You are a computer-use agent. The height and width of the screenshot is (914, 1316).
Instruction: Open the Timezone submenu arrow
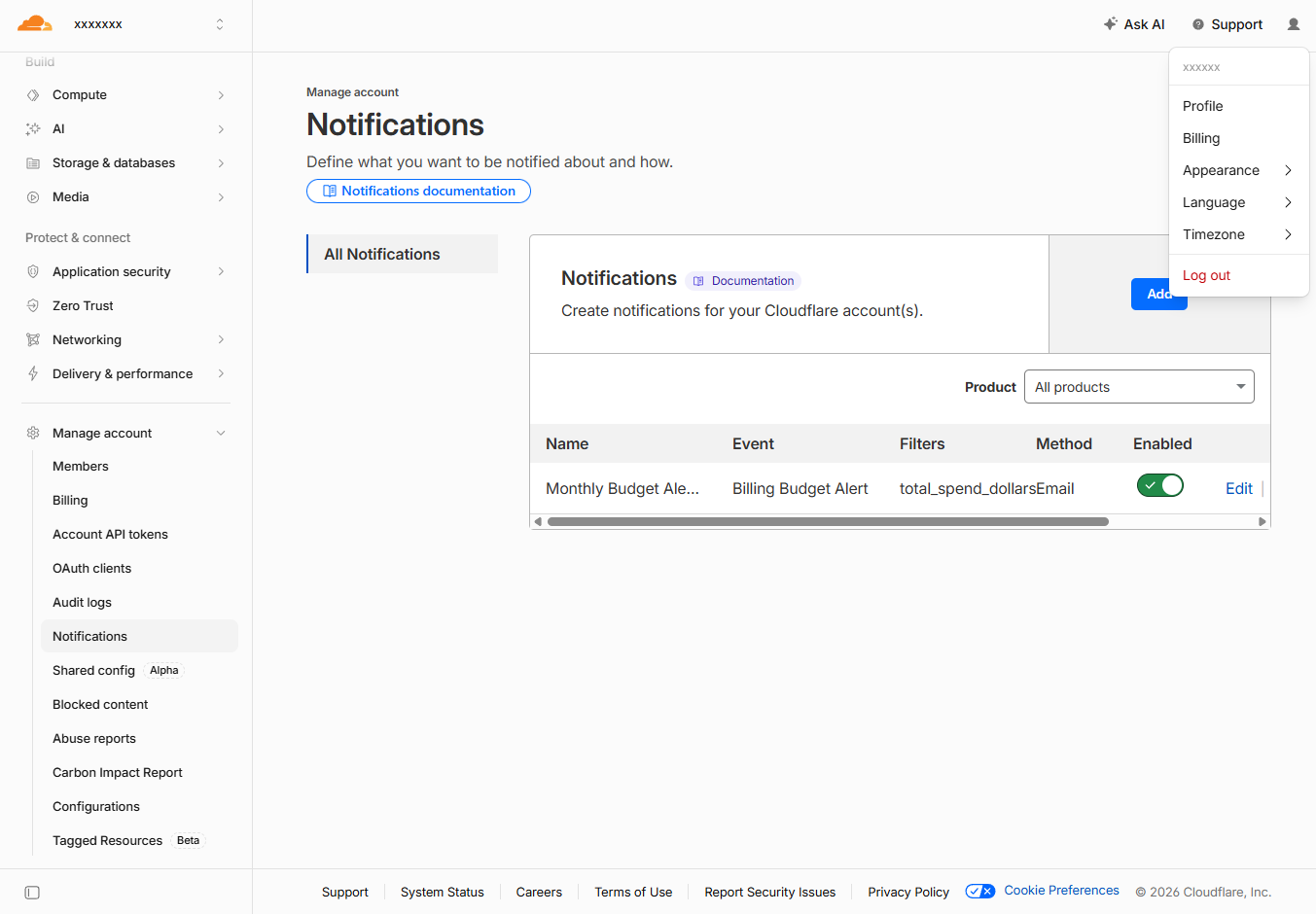pos(1288,234)
